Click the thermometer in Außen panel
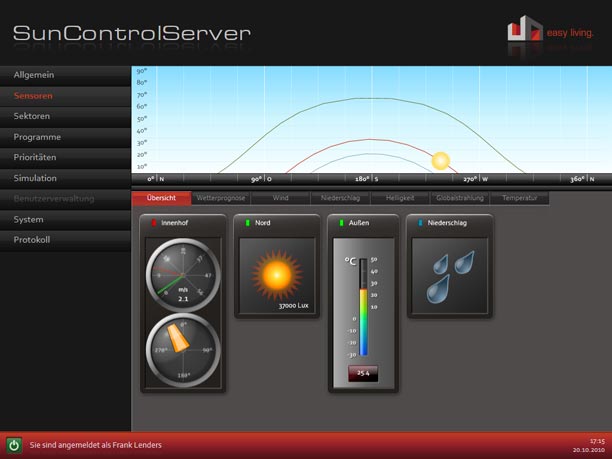 (364, 305)
